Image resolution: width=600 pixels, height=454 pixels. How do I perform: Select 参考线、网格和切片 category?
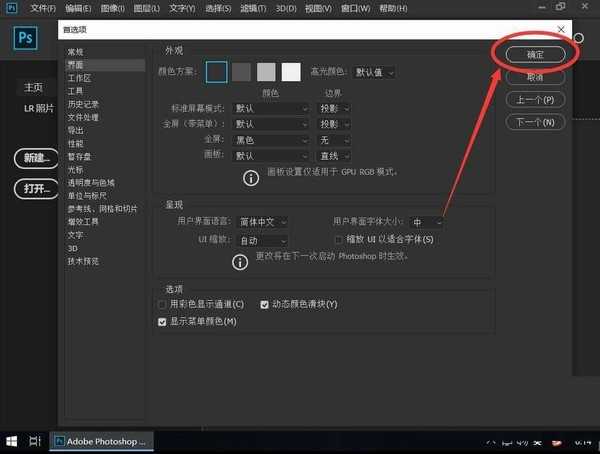point(102,208)
